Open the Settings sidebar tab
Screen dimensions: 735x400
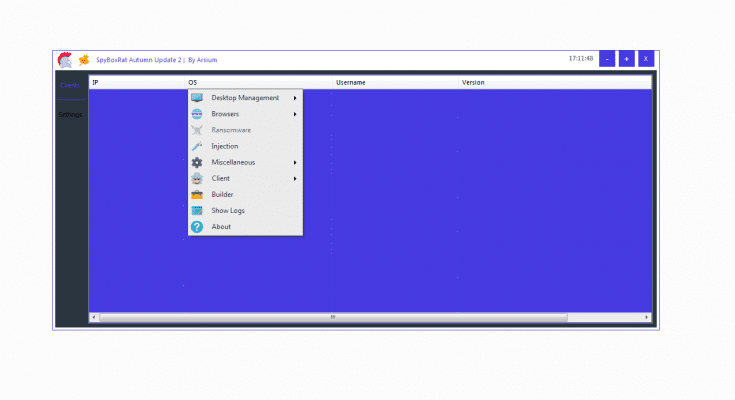[x=70, y=115]
